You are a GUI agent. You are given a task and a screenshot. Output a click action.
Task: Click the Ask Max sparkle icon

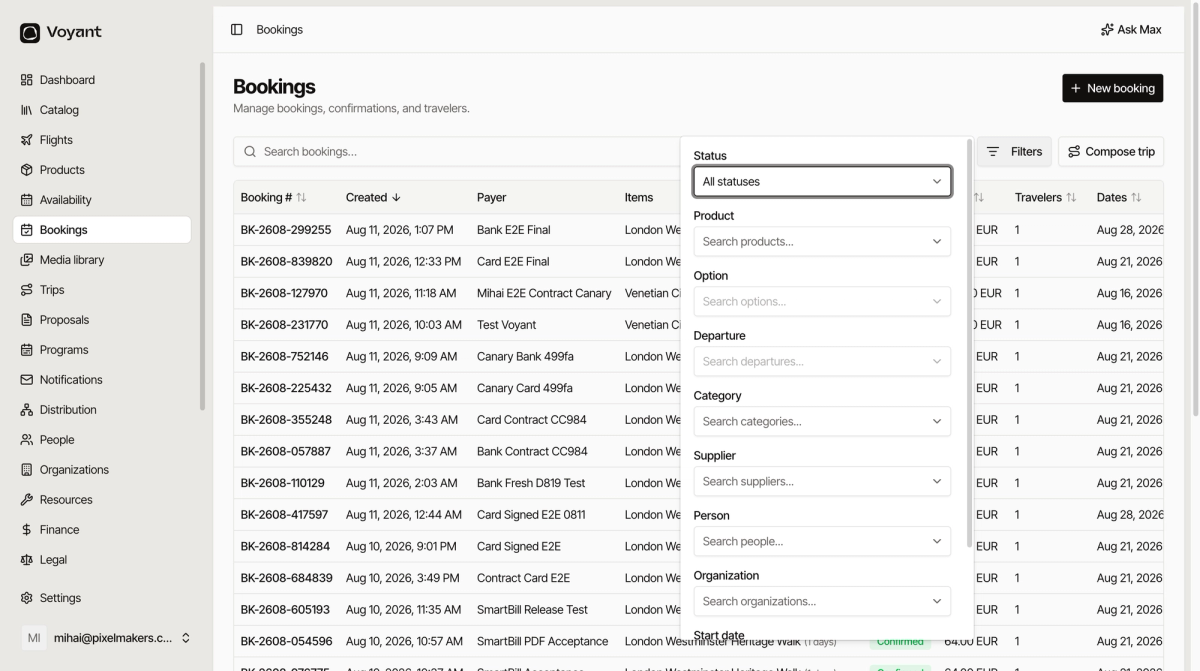pos(1107,30)
